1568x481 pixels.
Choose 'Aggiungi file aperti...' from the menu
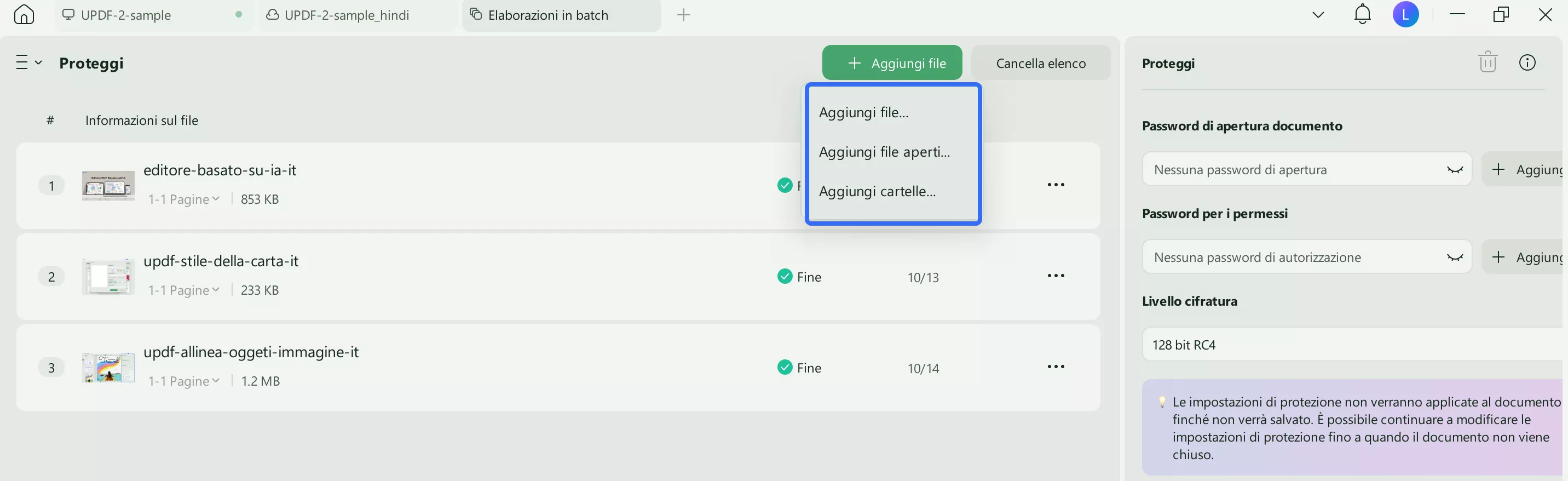(884, 152)
